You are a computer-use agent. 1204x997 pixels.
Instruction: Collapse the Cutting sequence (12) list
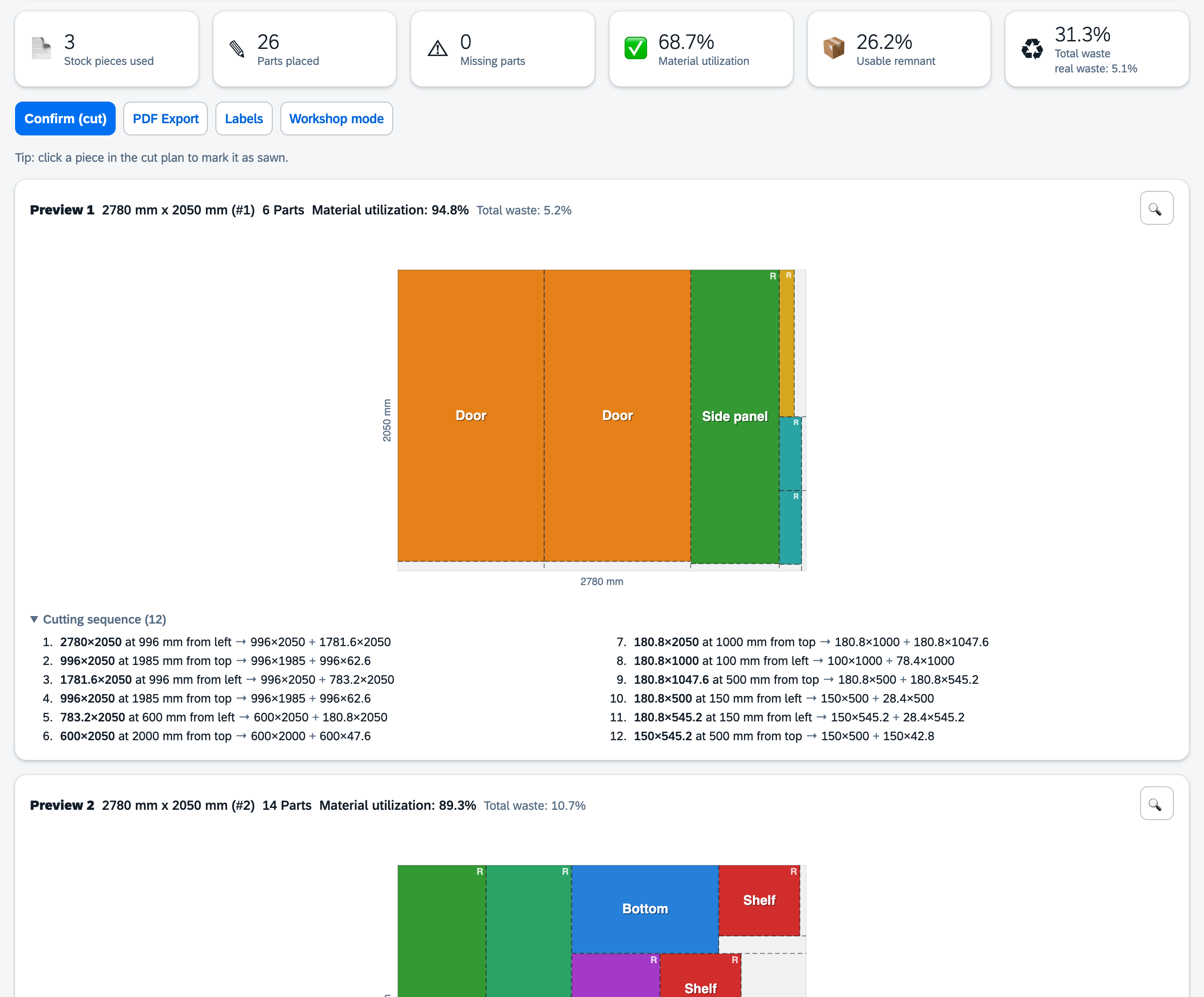[98, 619]
